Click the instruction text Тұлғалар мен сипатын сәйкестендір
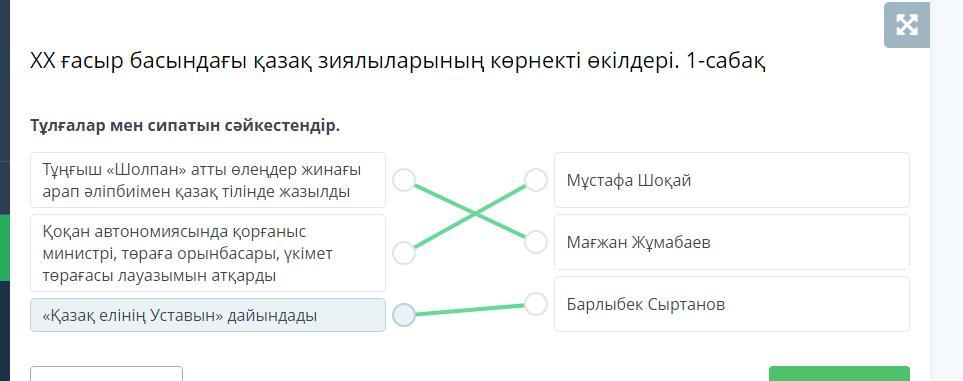963x381 pixels. point(185,126)
